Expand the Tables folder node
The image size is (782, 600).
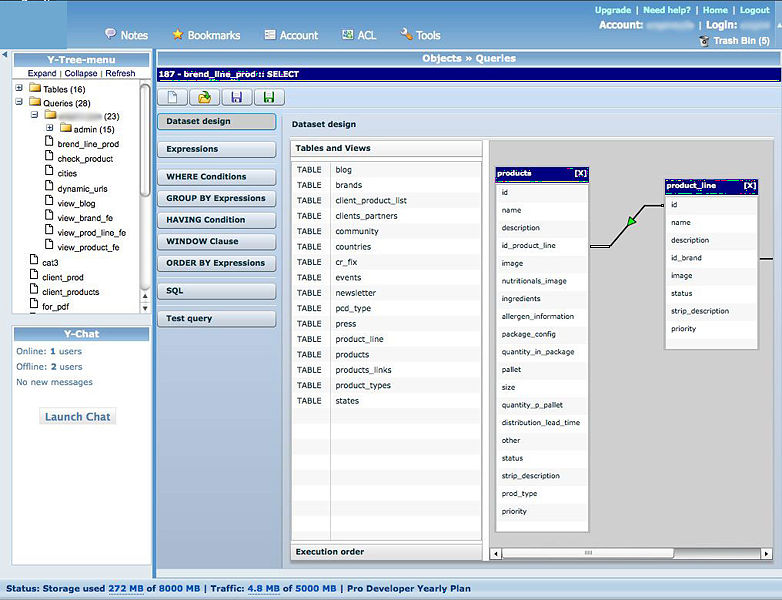click(19, 89)
